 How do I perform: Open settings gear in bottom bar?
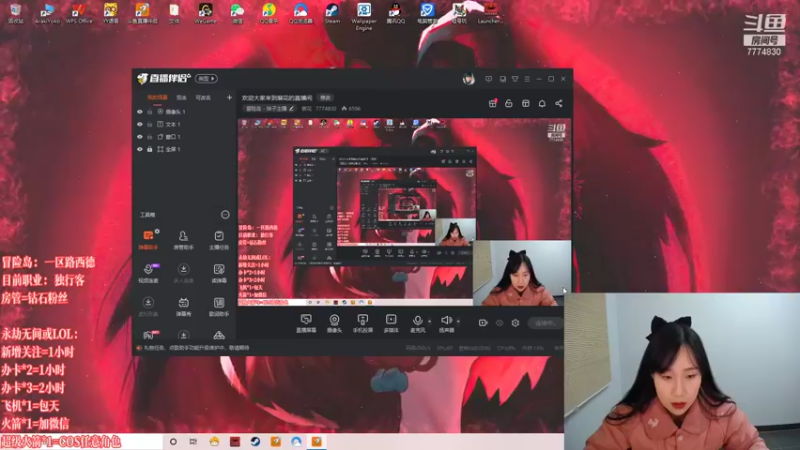pyautogui.click(x=515, y=323)
